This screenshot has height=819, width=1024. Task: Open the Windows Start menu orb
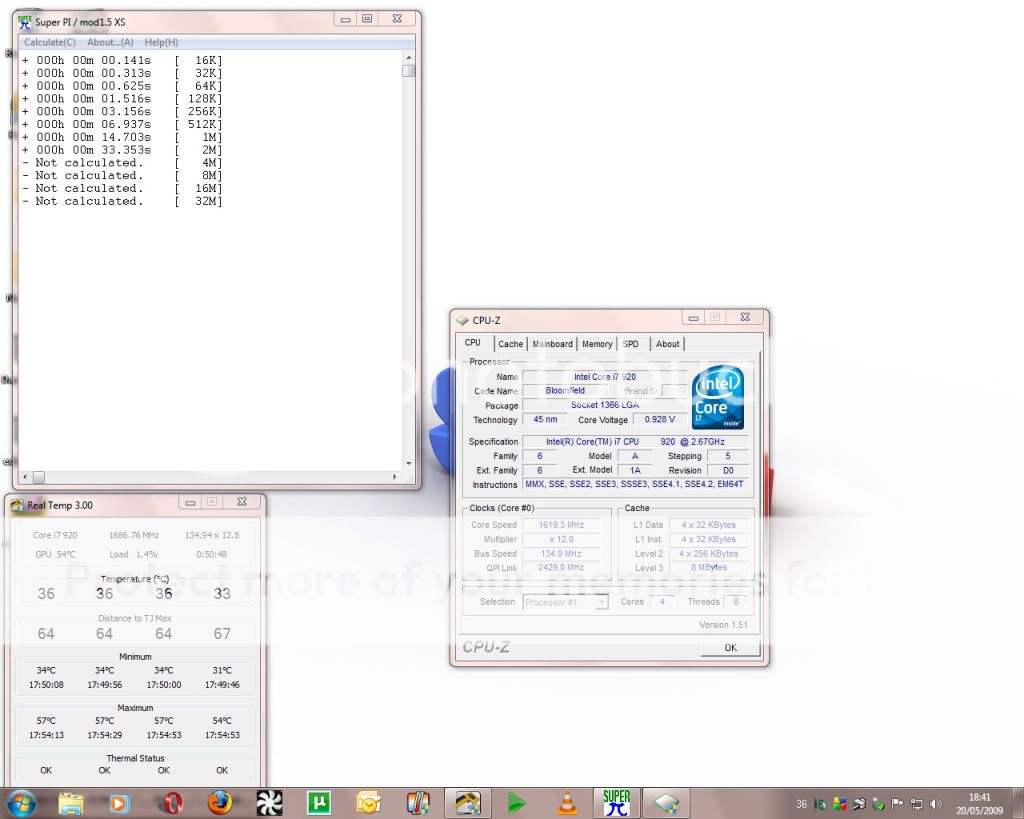click(22, 803)
